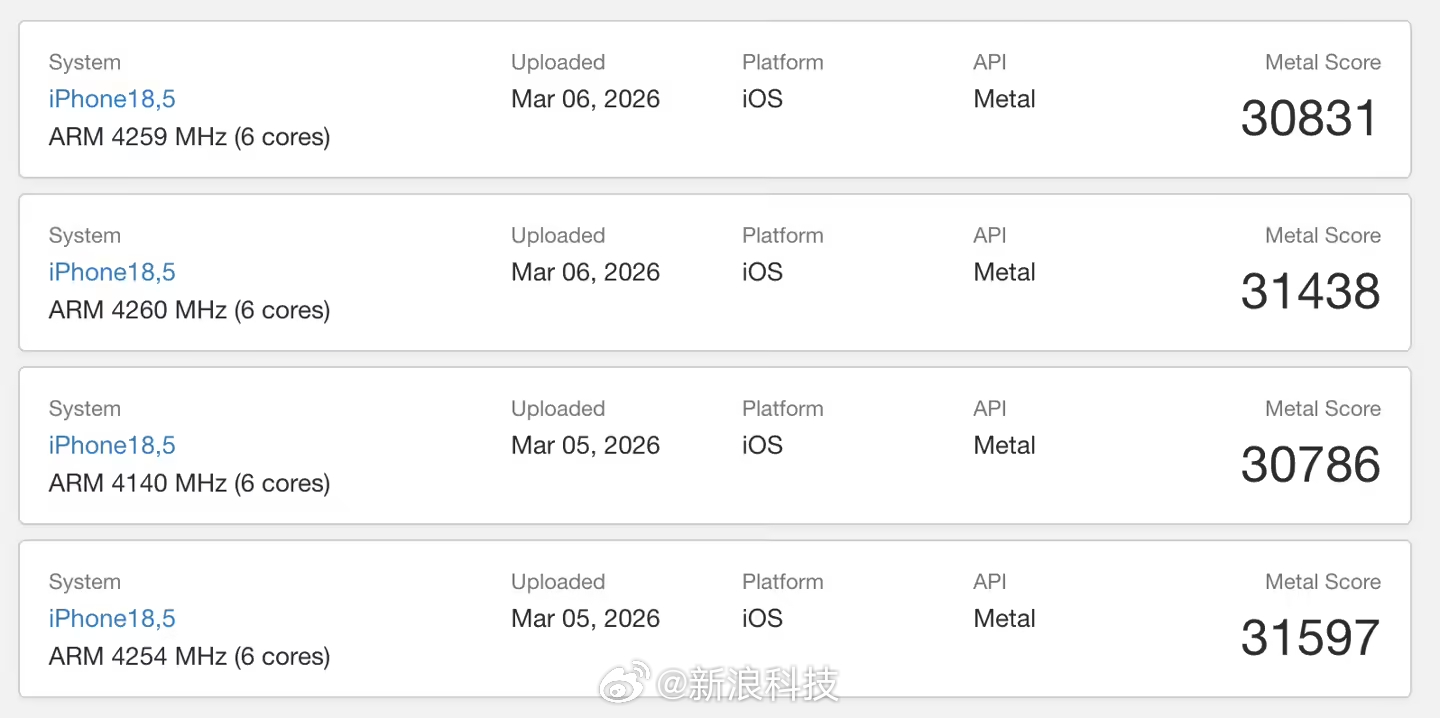Click iOS platform in first result card

pos(762,99)
